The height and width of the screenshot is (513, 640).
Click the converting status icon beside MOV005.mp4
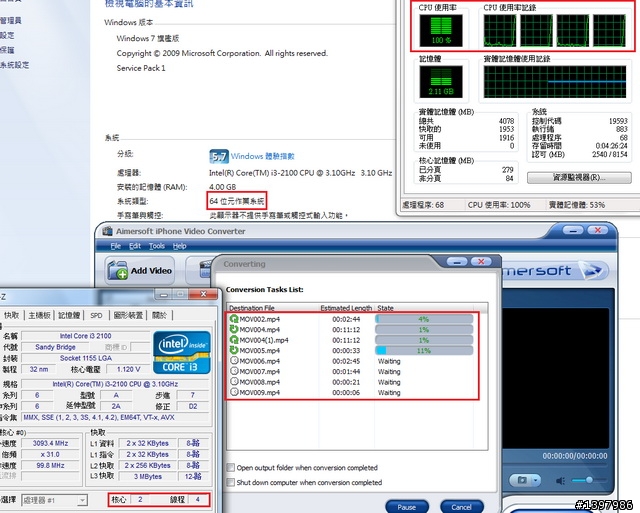click(x=234, y=350)
